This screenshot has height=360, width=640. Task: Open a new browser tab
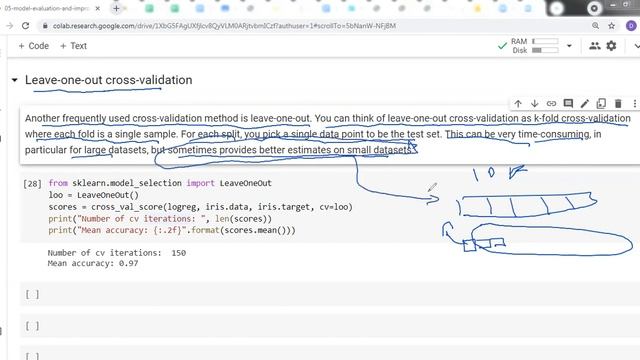tap(116, 8)
